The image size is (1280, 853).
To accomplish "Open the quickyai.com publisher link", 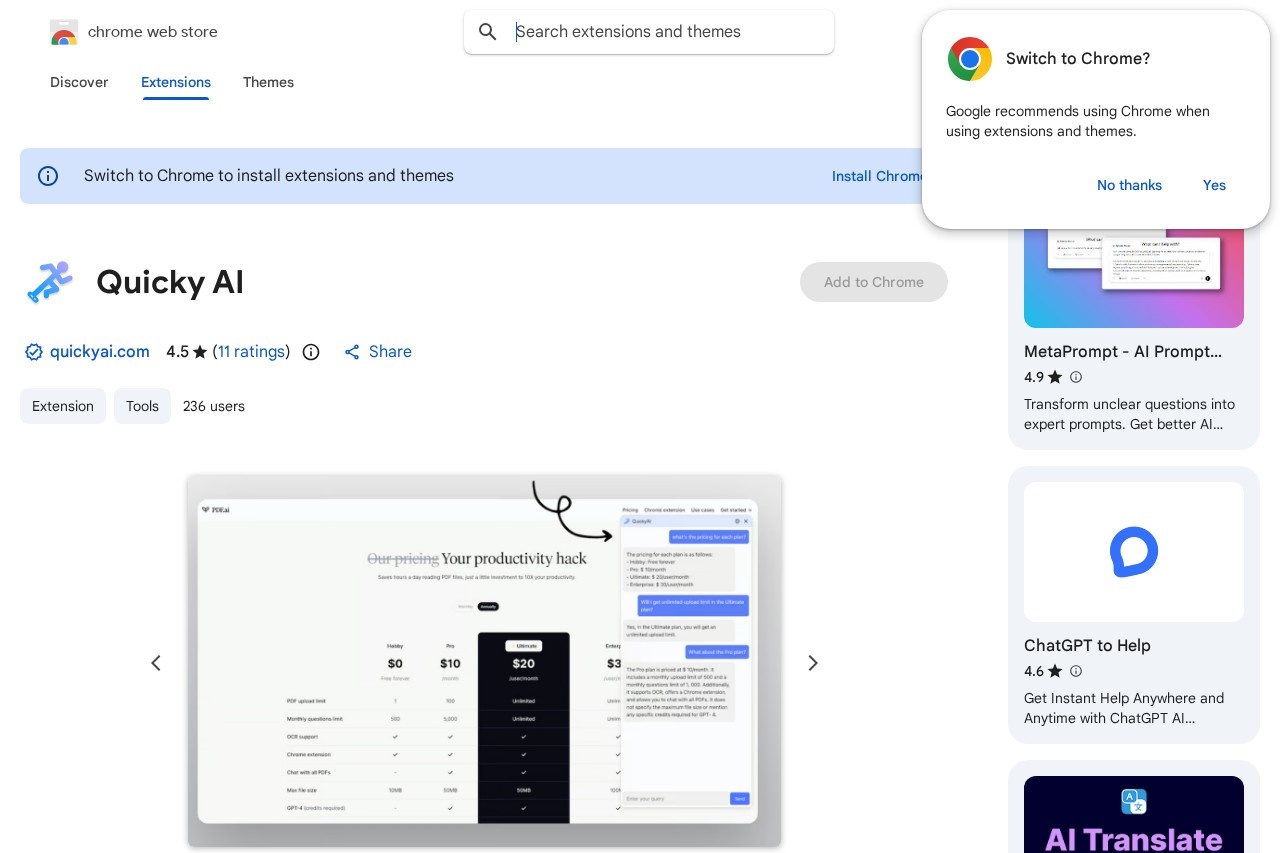I will point(99,352).
